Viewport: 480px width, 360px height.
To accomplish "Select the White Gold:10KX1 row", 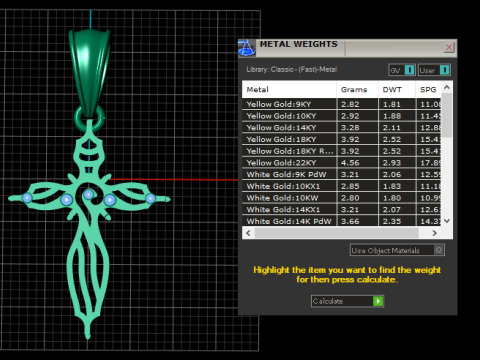I will [x=342, y=186].
